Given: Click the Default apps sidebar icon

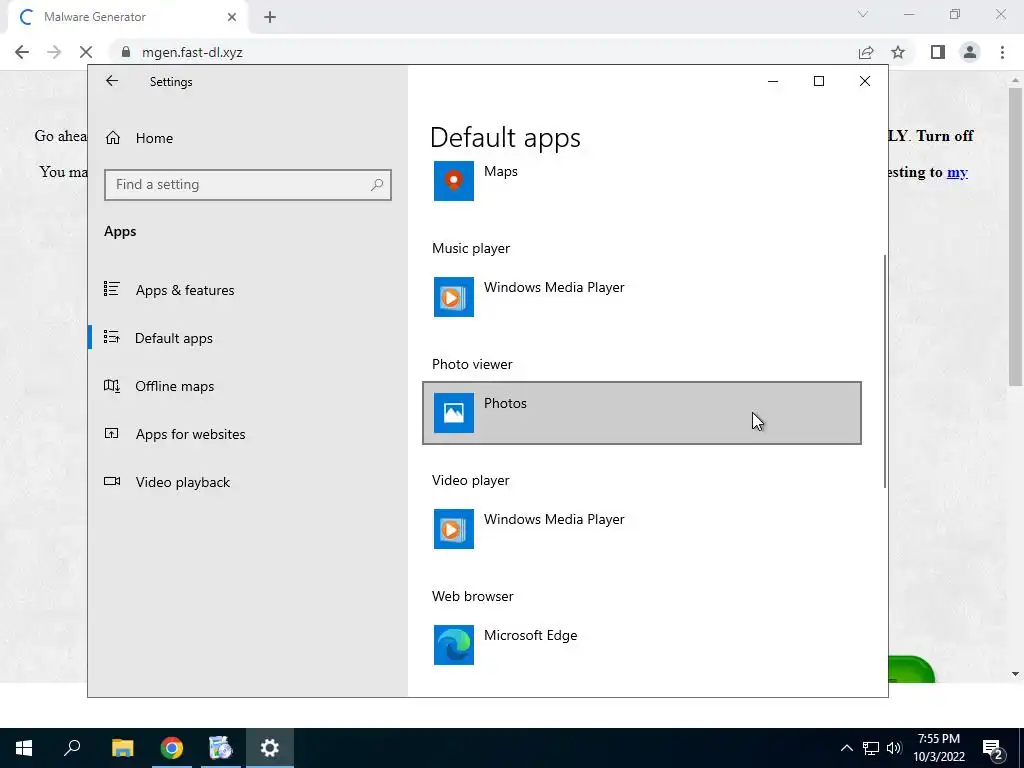Looking at the screenshot, I should pos(112,337).
